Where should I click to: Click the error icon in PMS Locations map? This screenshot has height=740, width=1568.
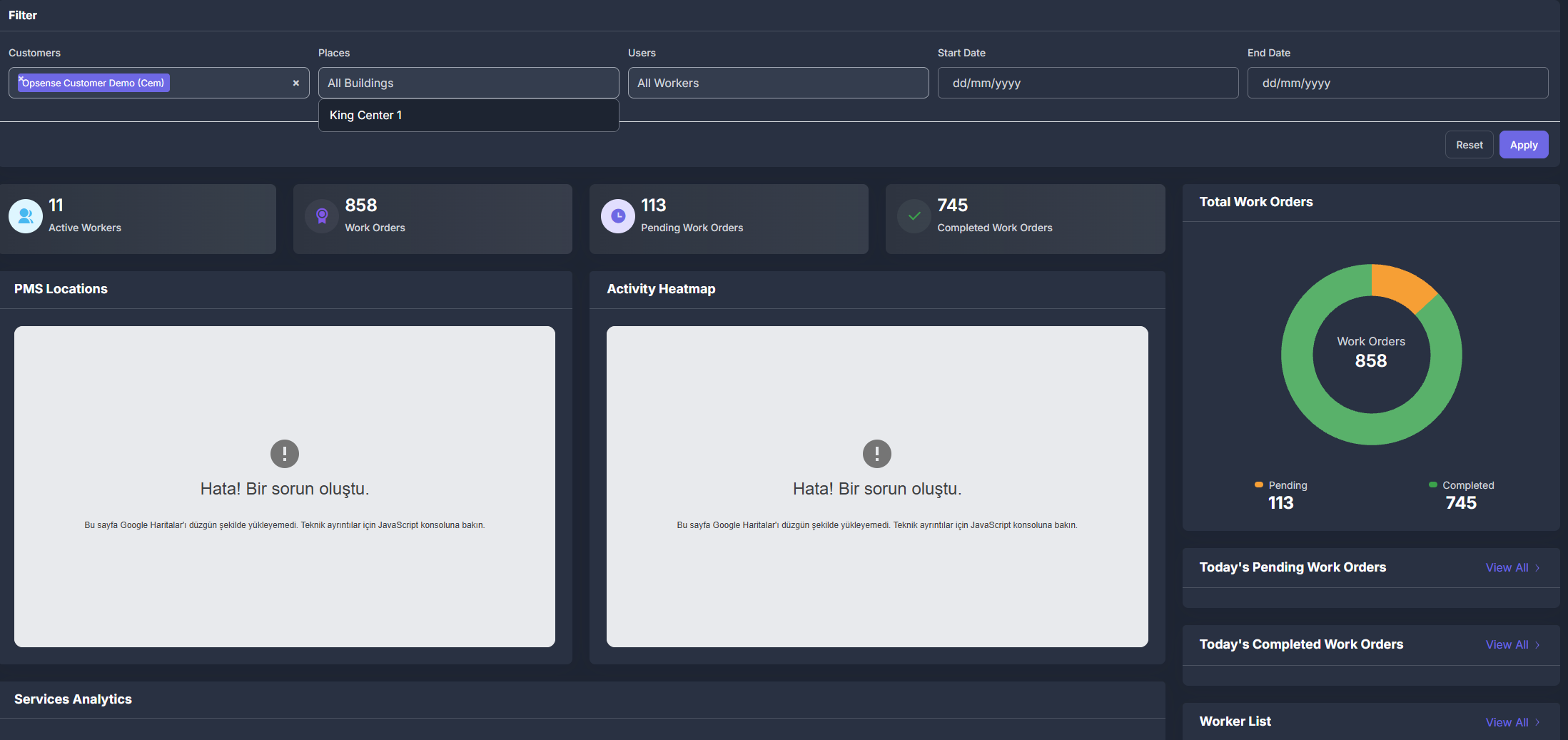pyautogui.click(x=285, y=454)
